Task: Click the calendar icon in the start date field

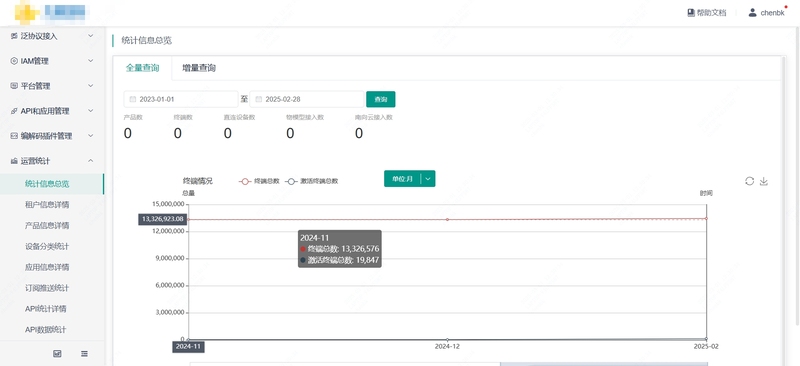Action: click(133, 99)
